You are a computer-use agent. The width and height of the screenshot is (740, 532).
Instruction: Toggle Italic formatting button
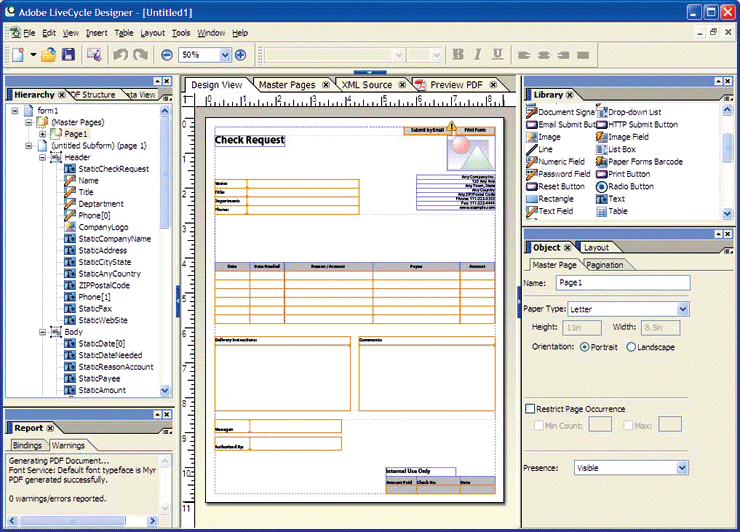click(478, 55)
